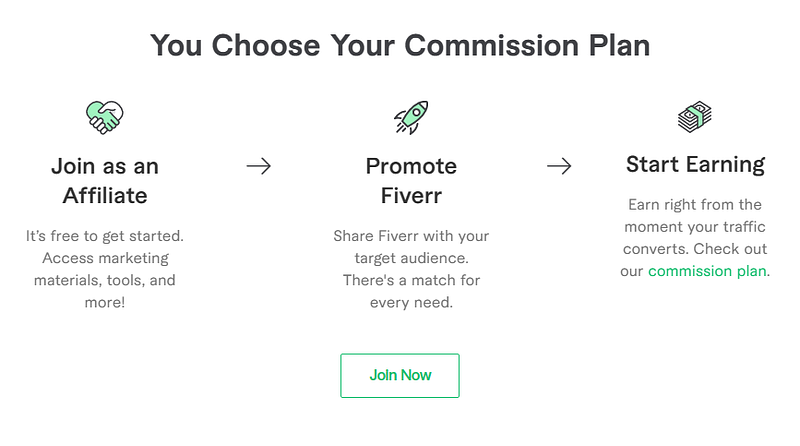Click 'There's a match for every need' text

click(x=411, y=291)
